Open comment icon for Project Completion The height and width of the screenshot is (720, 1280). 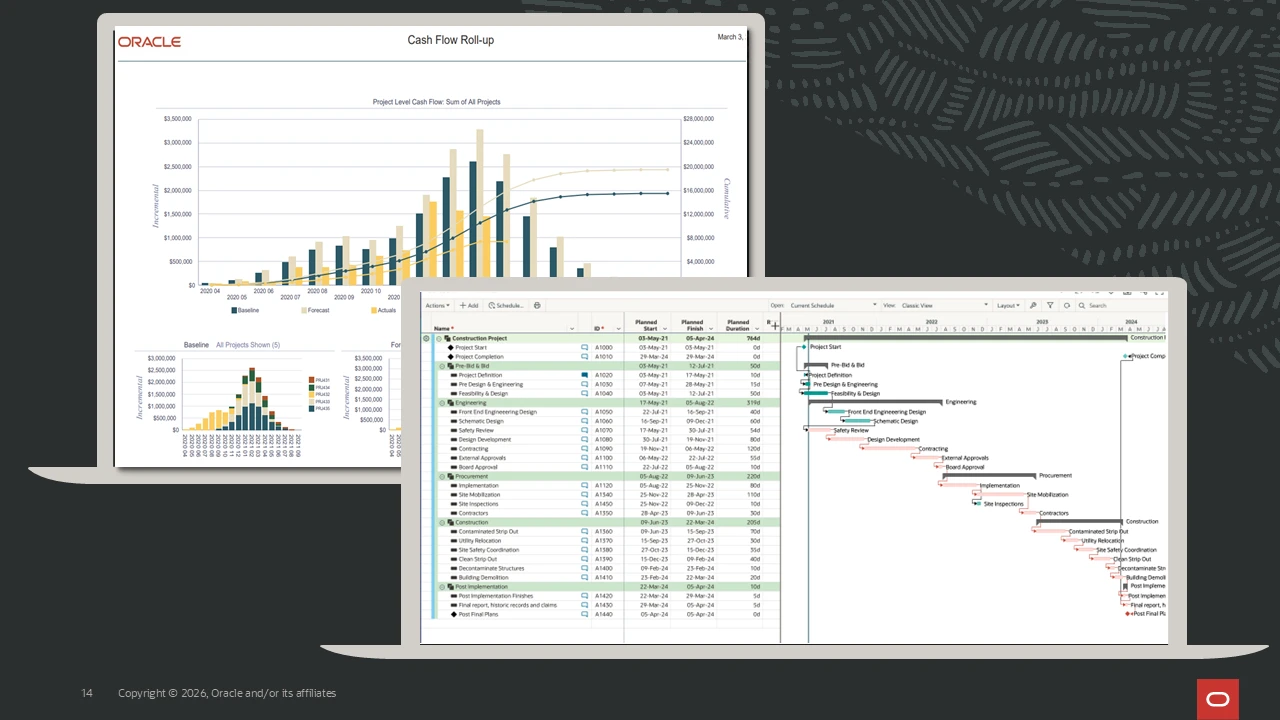(x=585, y=356)
